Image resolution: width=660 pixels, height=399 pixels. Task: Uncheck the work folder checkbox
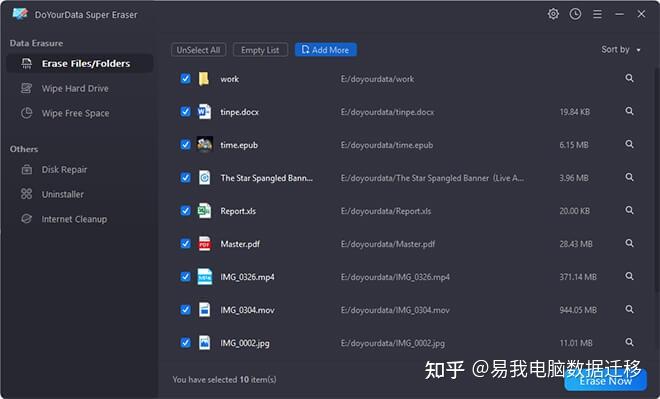tap(185, 79)
